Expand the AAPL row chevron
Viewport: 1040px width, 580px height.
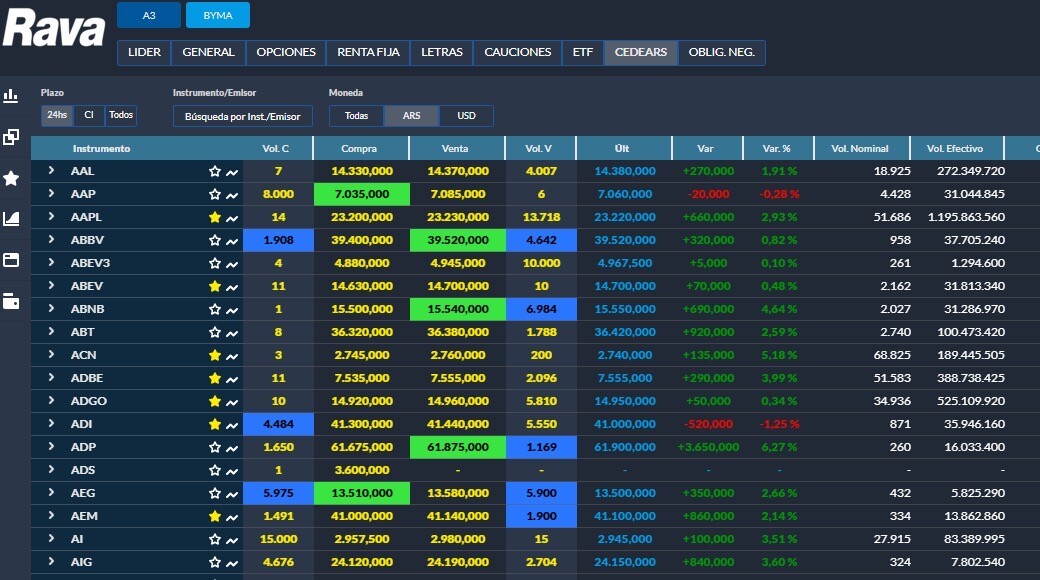pyautogui.click(x=51, y=216)
